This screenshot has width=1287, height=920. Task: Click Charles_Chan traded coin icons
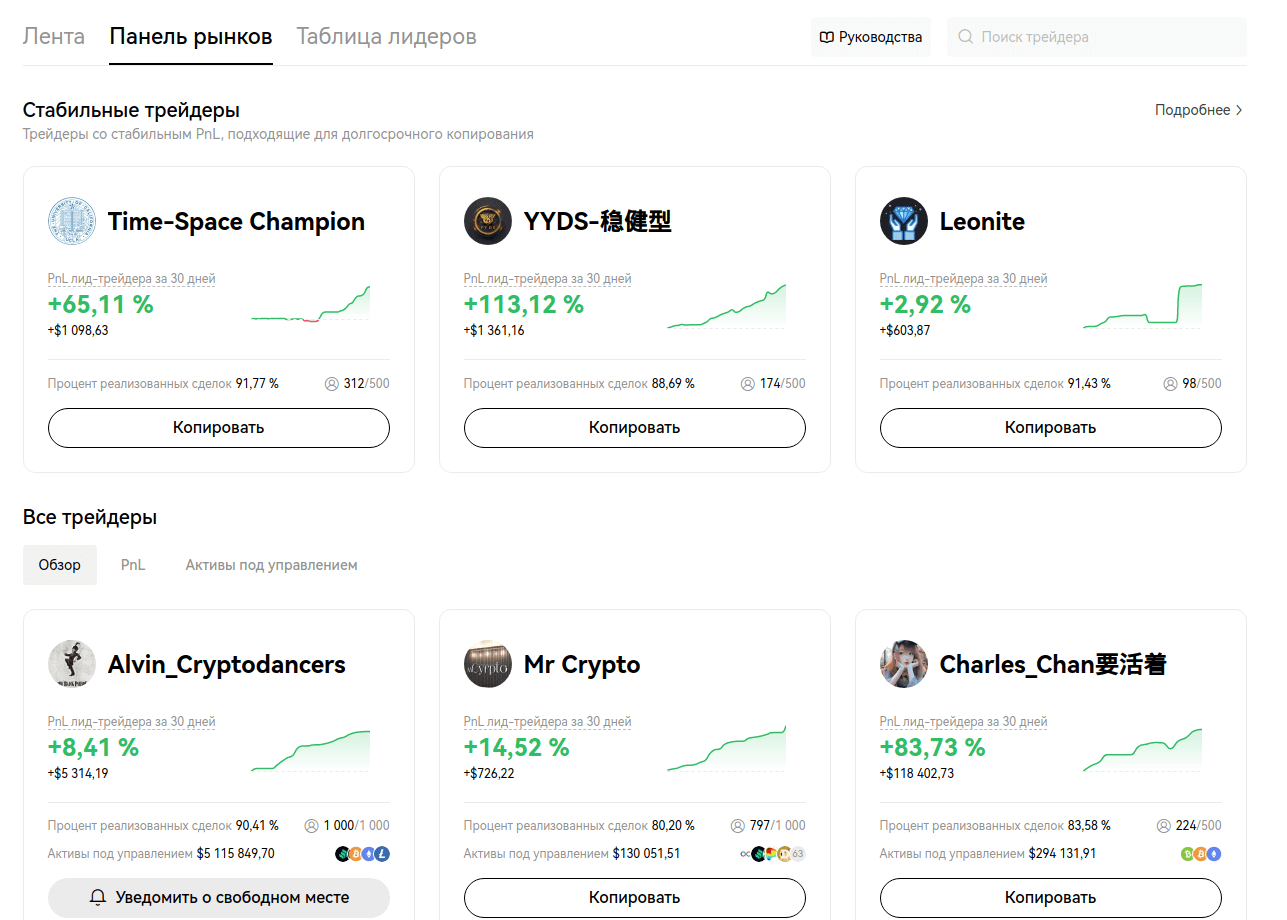(x=1201, y=854)
